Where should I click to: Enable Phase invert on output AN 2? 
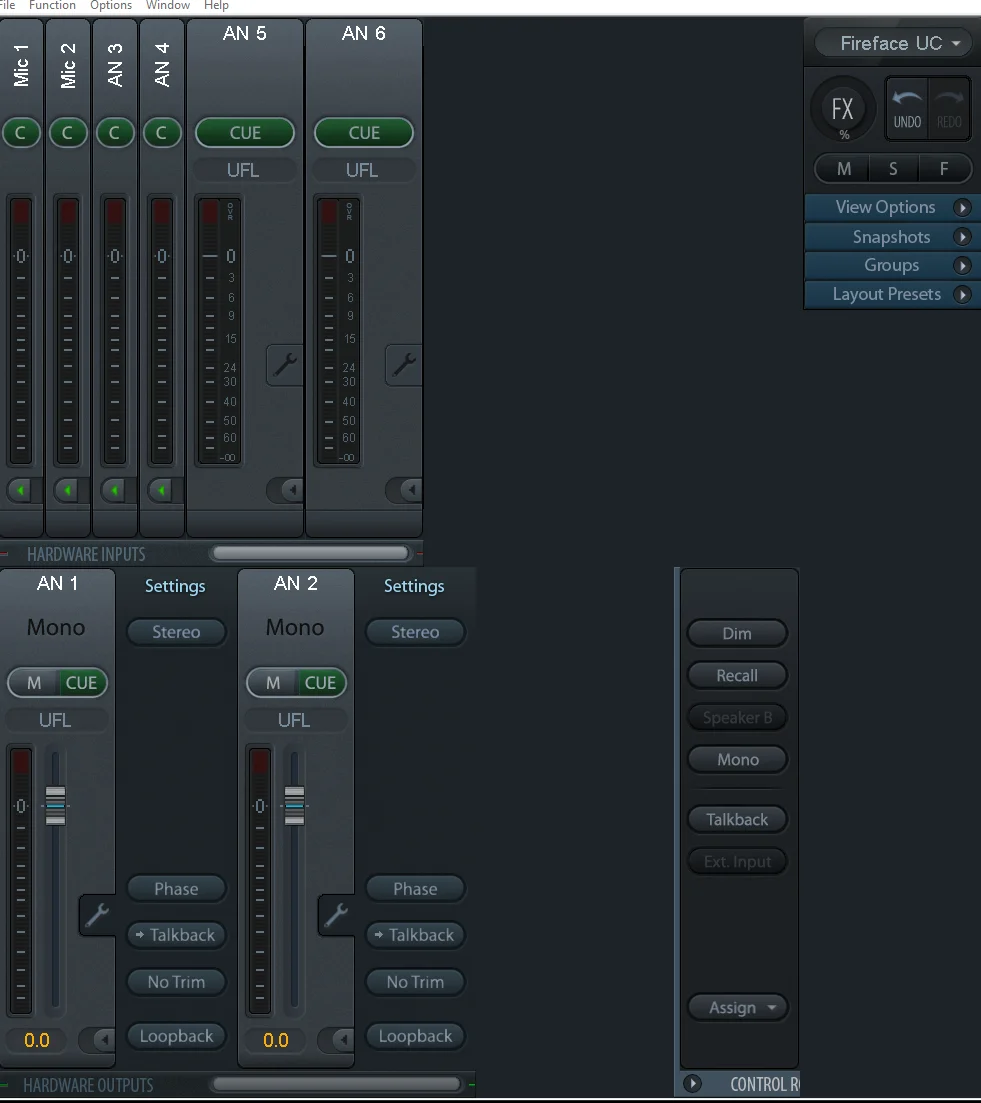click(415, 889)
